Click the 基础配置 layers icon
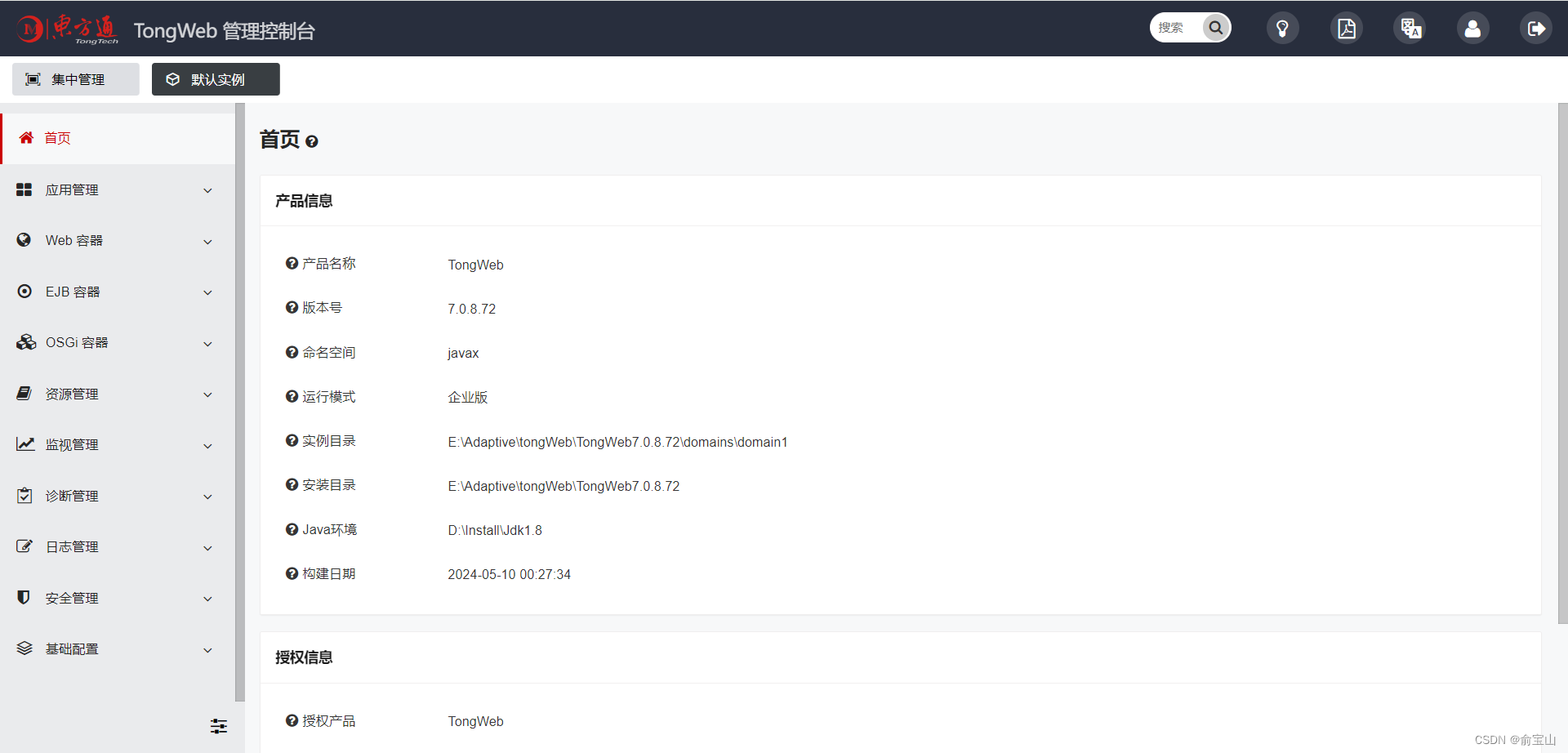 pyautogui.click(x=24, y=648)
